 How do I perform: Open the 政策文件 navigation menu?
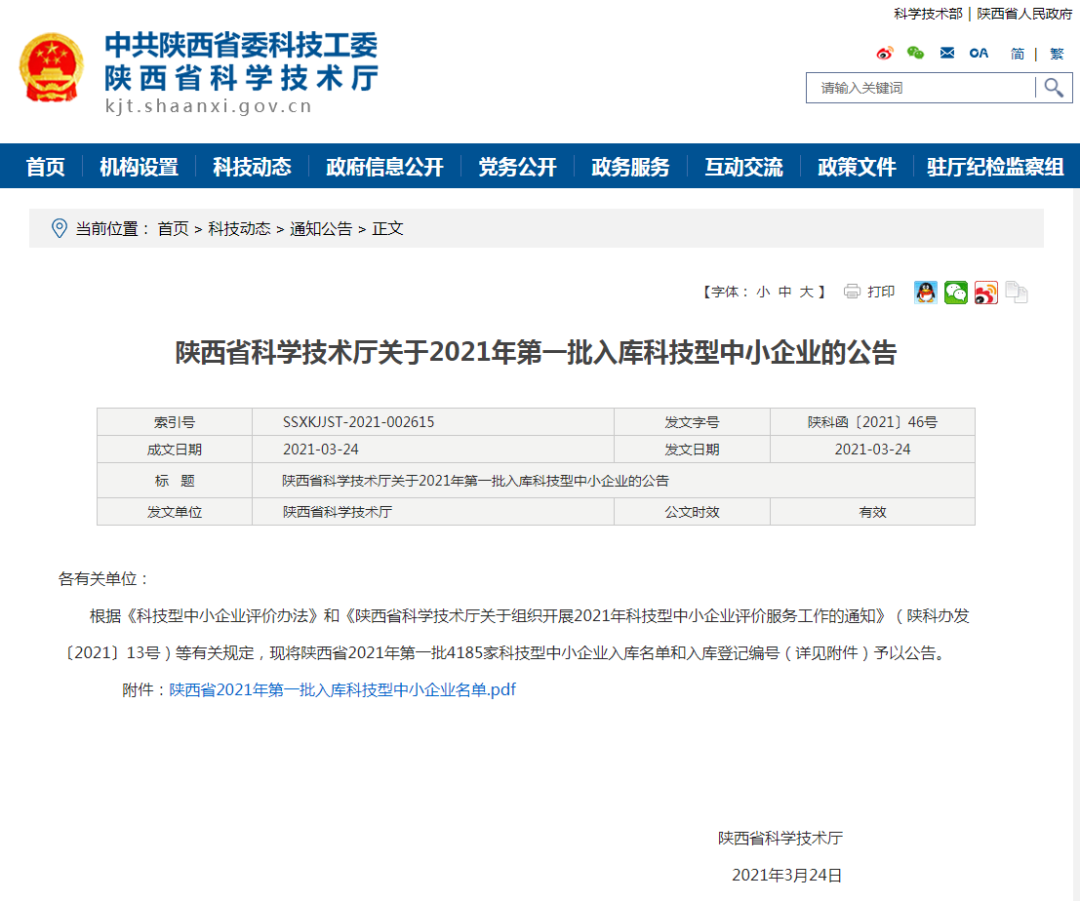point(856,167)
